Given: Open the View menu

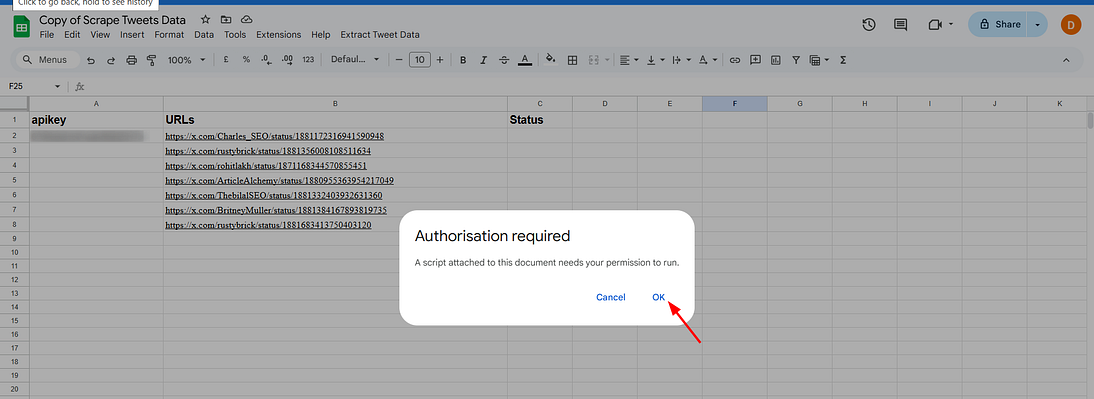Looking at the screenshot, I should [x=100, y=35].
